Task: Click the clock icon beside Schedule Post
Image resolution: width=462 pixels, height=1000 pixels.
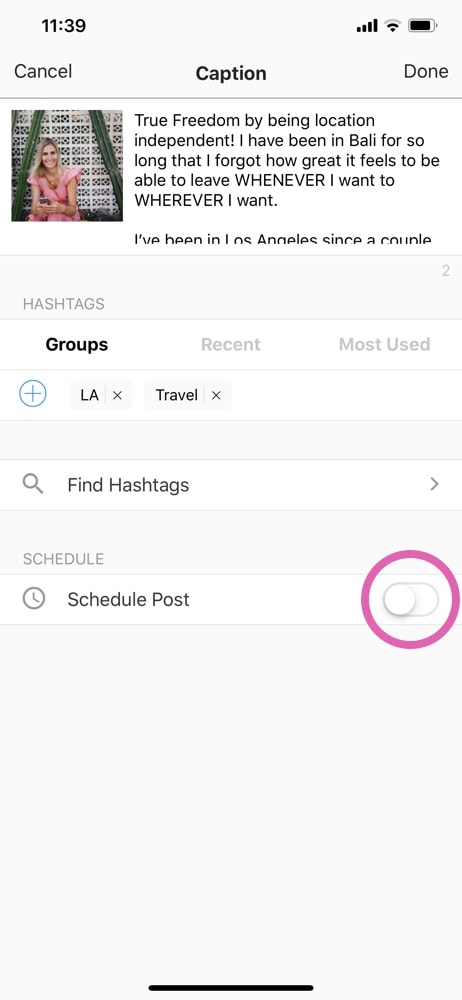Action: coord(33,599)
